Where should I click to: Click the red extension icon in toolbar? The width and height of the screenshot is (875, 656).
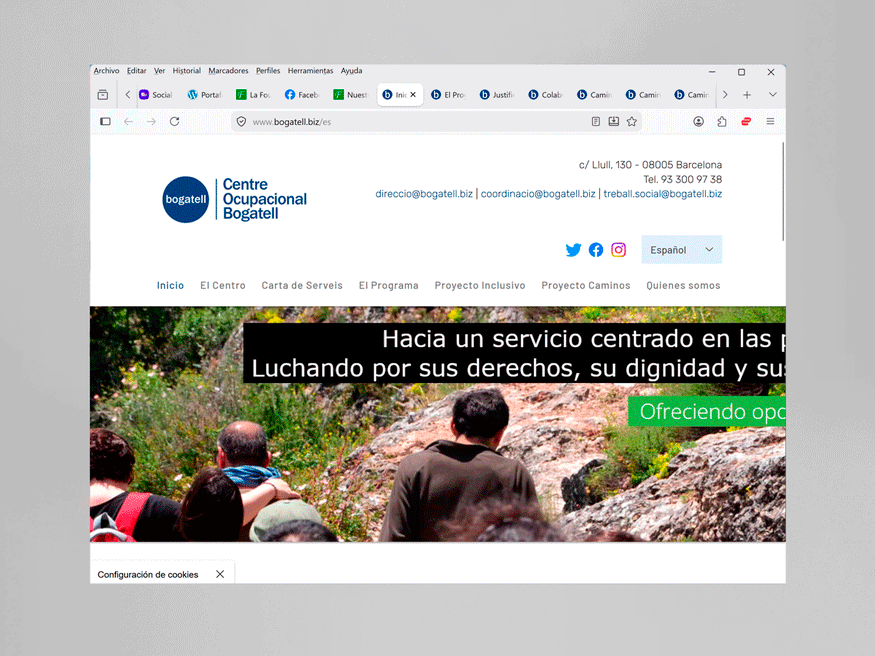tap(746, 122)
